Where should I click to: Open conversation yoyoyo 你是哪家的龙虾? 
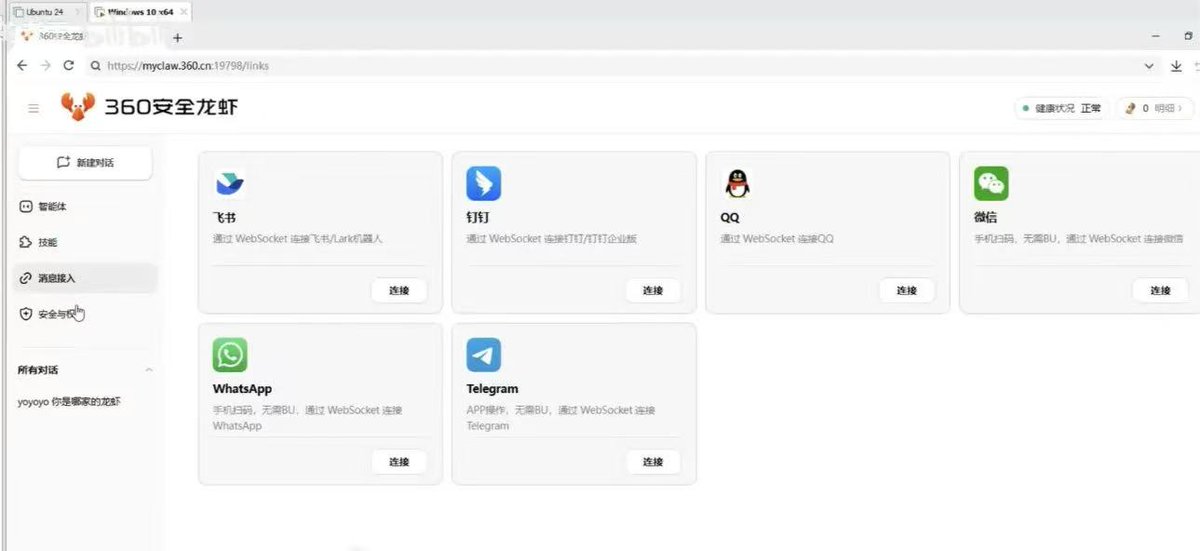click(70, 402)
